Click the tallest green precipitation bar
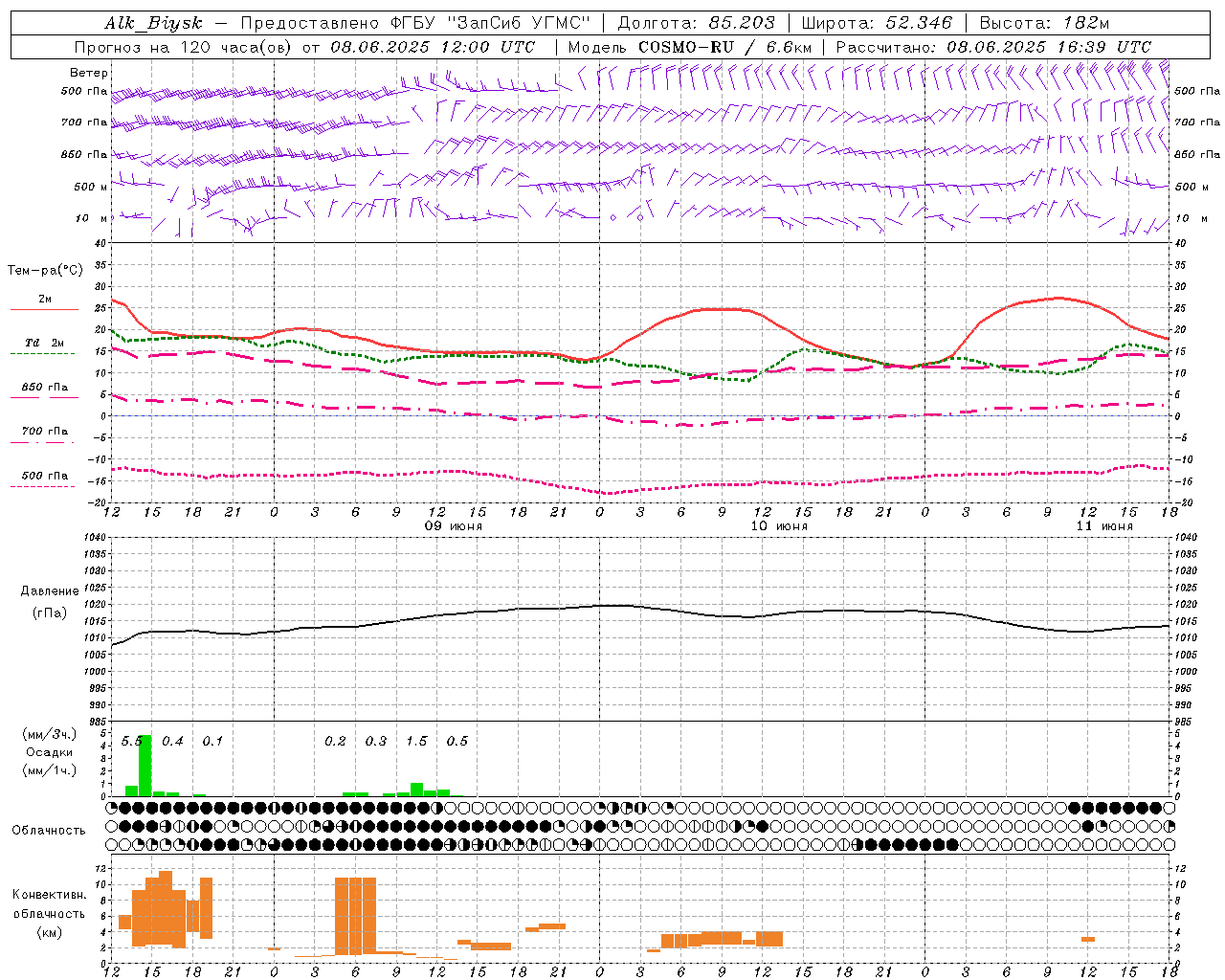The height and width of the screenshot is (980, 1225). pos(145,766)
